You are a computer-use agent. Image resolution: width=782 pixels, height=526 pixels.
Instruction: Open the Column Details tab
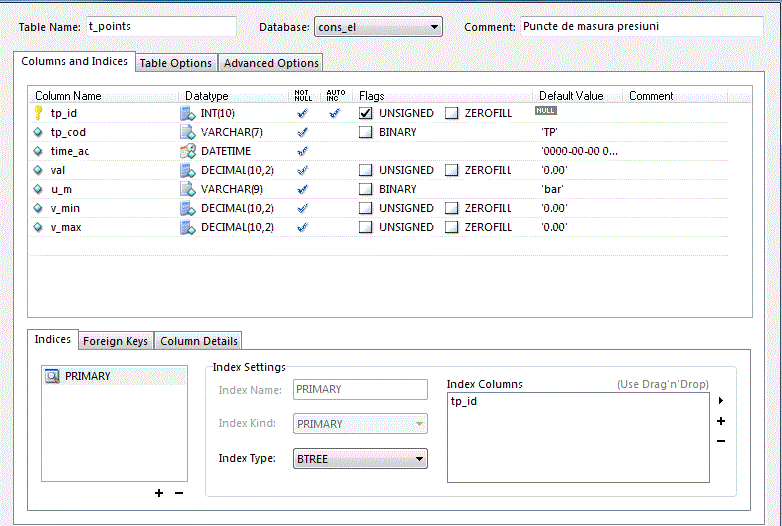(199, 341)
